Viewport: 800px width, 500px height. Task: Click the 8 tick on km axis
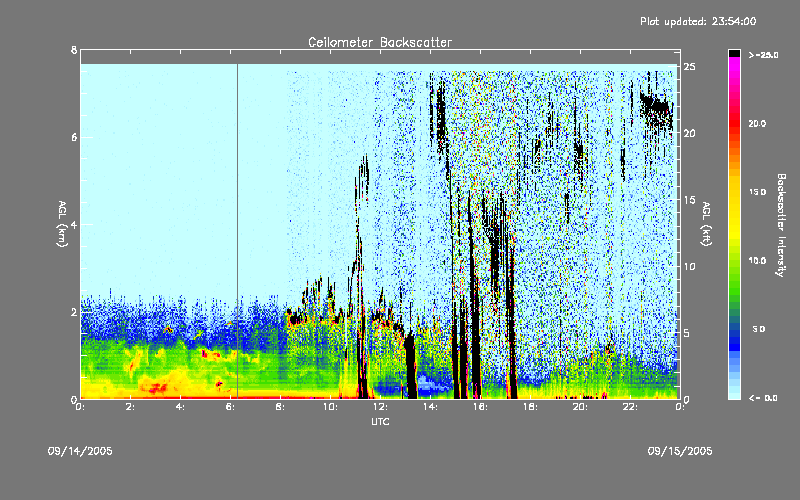[74, 50]
